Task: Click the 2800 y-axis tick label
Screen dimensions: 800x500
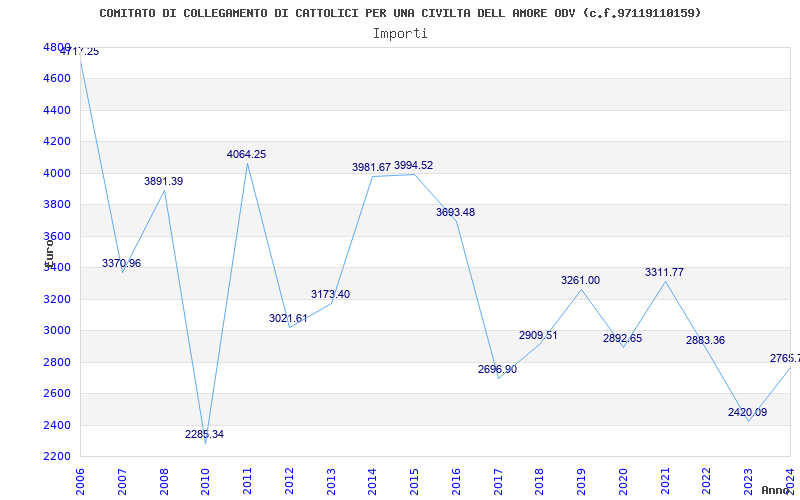Action: 57,362
